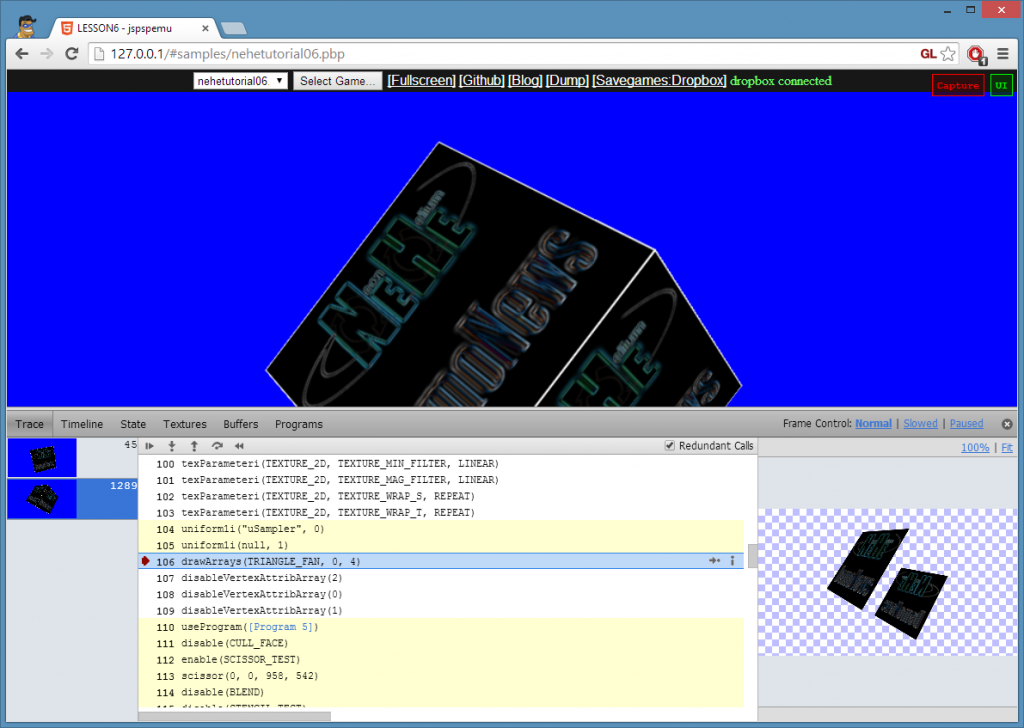The height and width of the screenshot is (728, 1024).
Task: Bookmark this page with the star icon
Action: 948,54
